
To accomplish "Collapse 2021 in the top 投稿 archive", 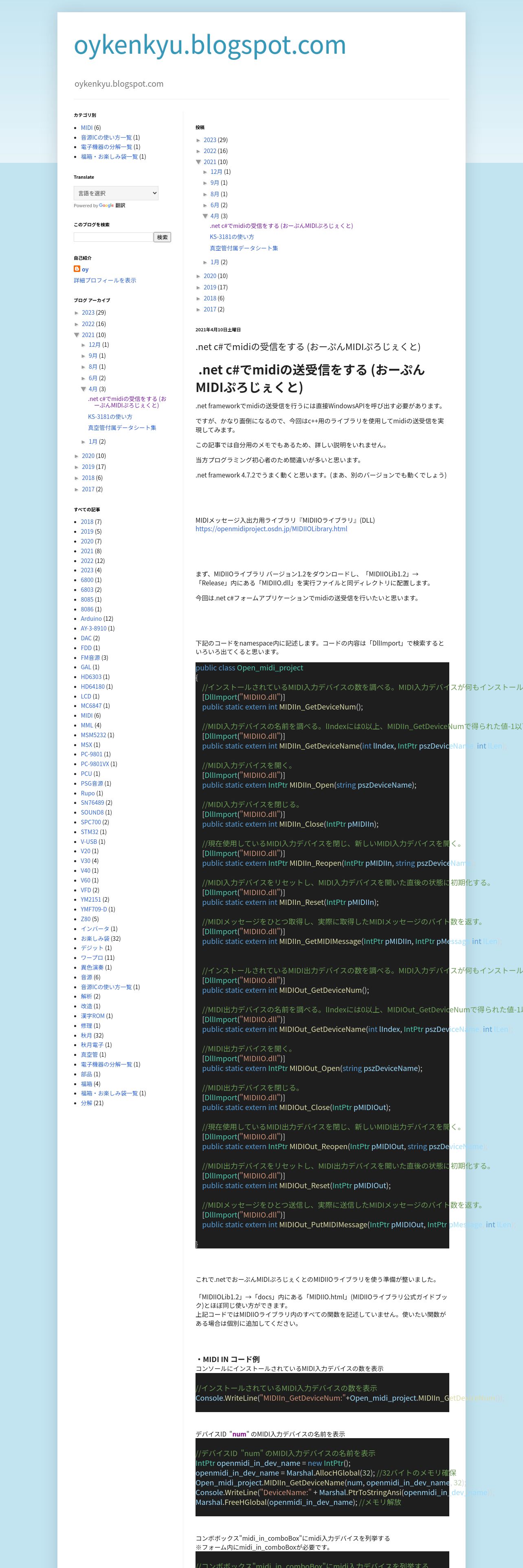I will 198,162.
